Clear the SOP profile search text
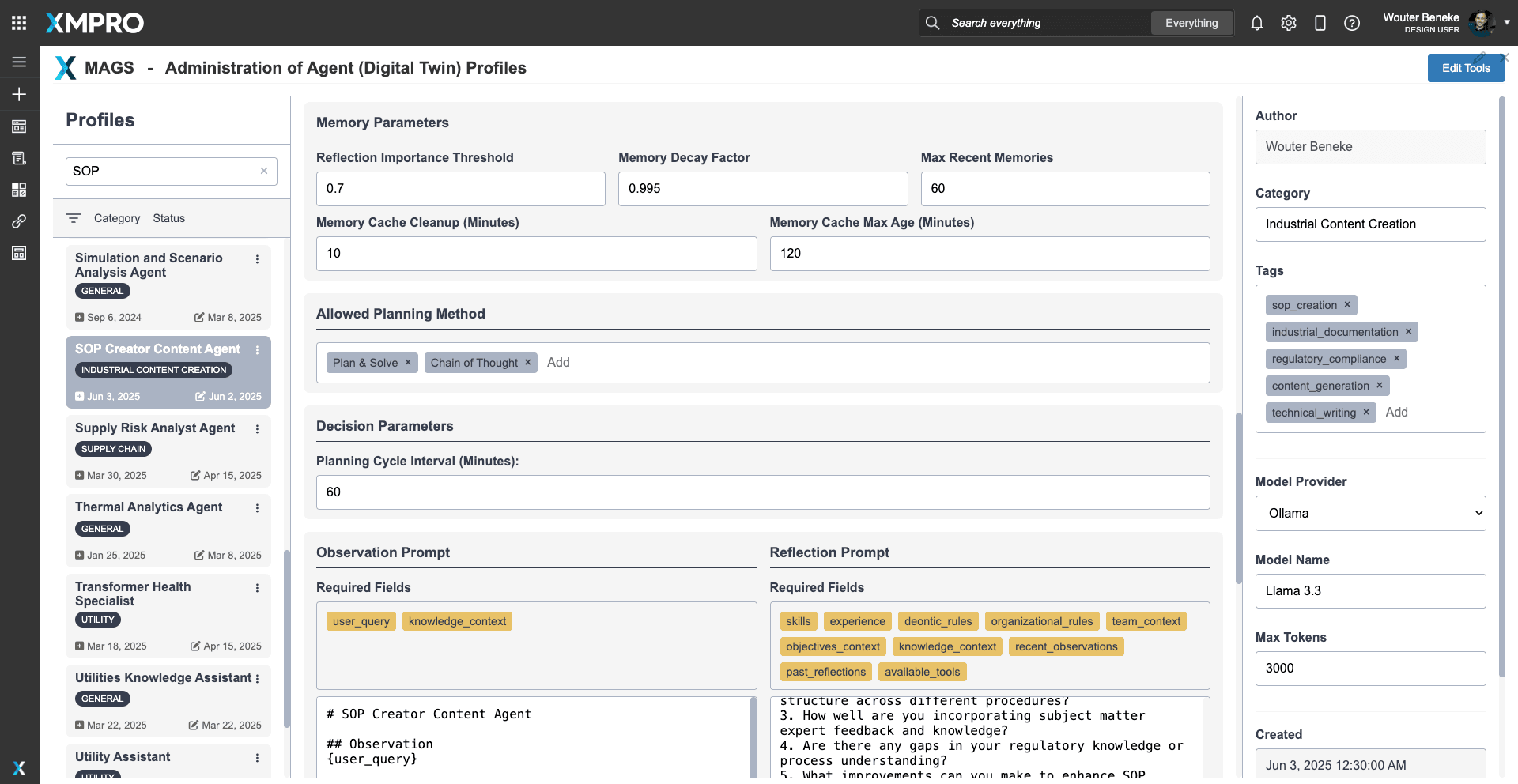This screenshot has width=1518, height=784. point(264,171)
